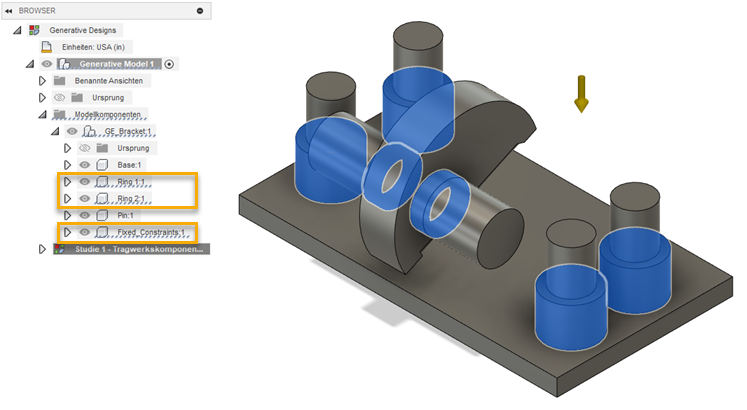Select the Modellkomponenten label
747x410 pixels.
tap(108, 114)
